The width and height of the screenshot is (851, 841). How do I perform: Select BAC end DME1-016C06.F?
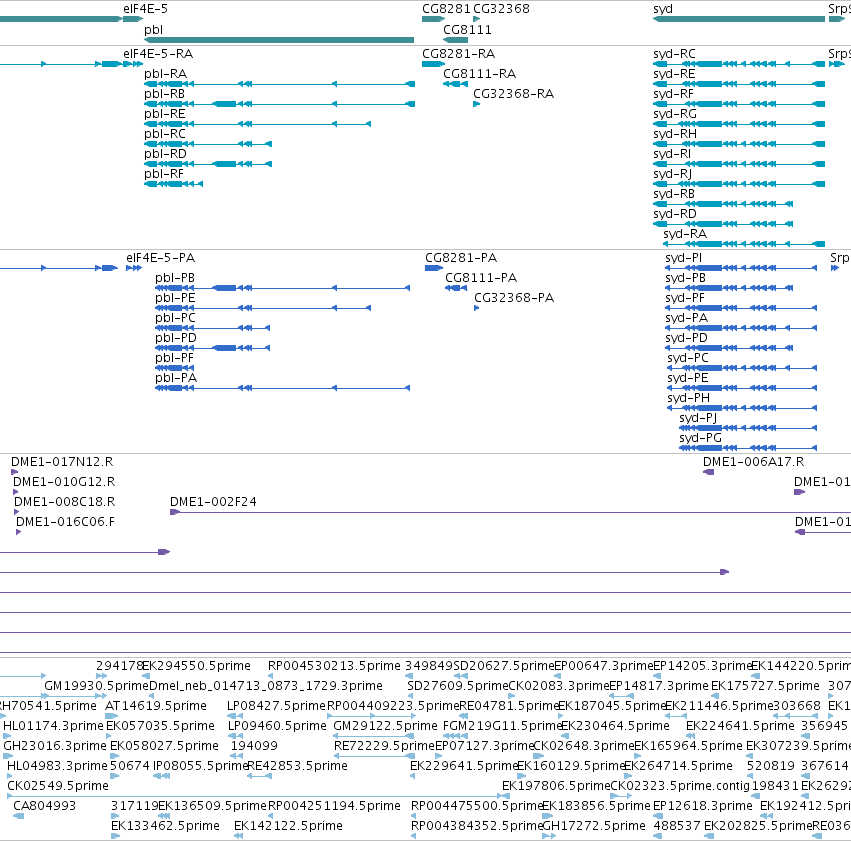[18, 532]
